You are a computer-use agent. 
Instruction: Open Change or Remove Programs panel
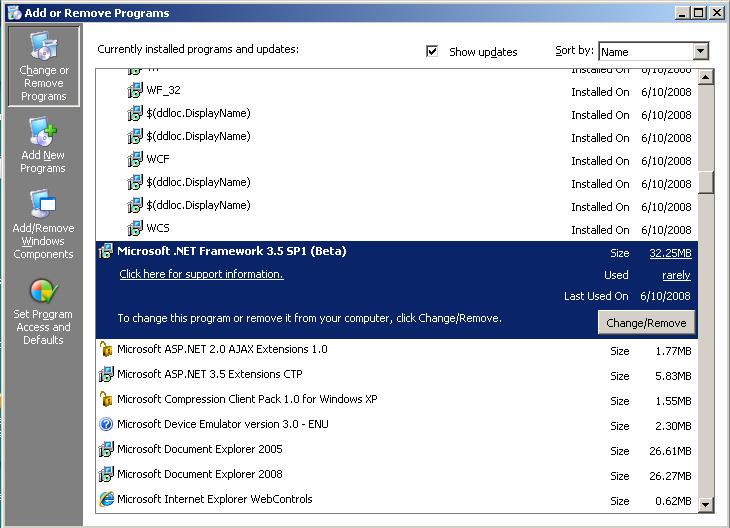click(x=44, y=66)
